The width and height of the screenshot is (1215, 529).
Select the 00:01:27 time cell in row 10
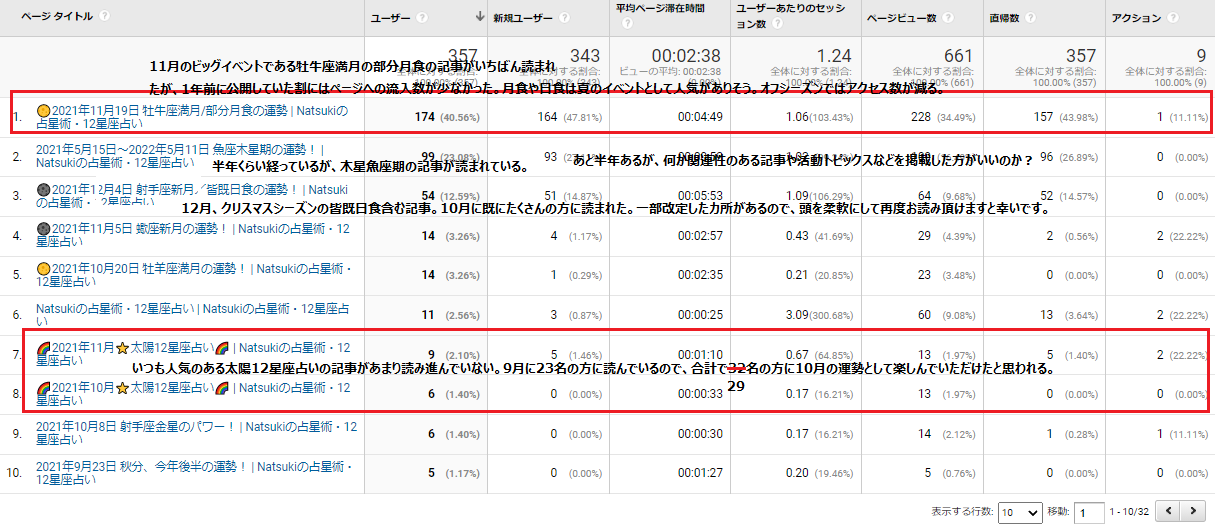click(x=700, y=473)
